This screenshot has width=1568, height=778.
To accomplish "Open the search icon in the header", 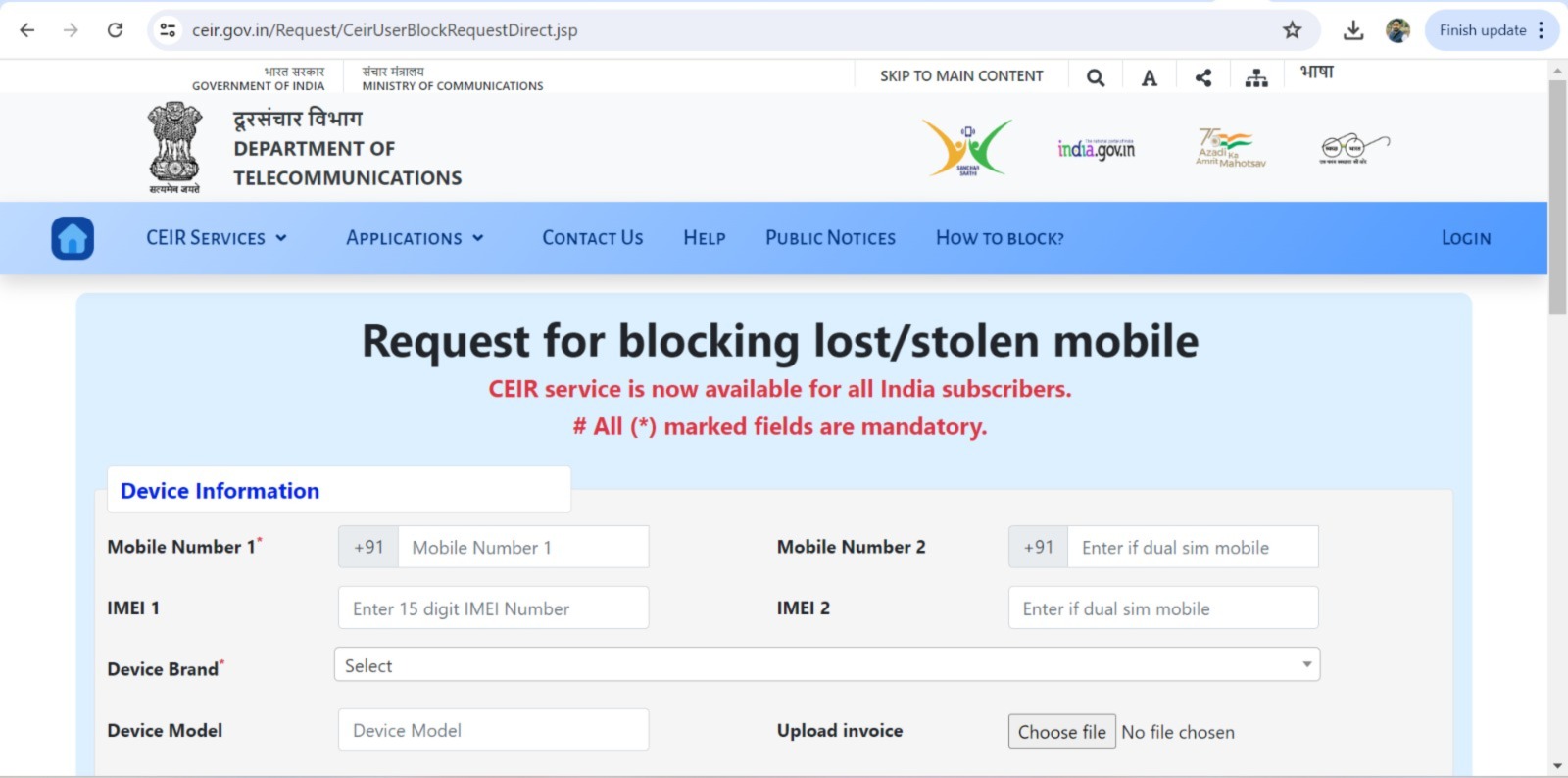I will pos(1096,76).
